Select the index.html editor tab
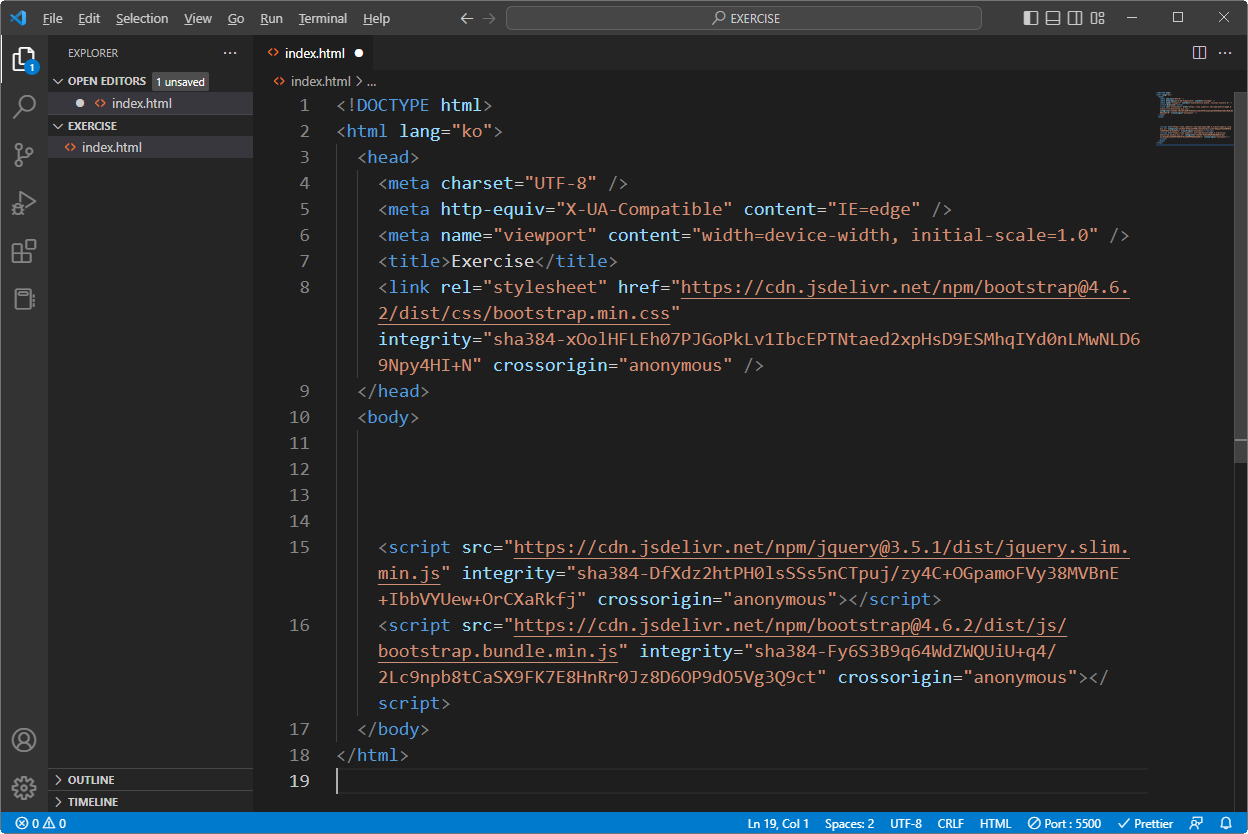Viewport: 1248px width, 834px height. pyautogui.click(x=313, y=53)
